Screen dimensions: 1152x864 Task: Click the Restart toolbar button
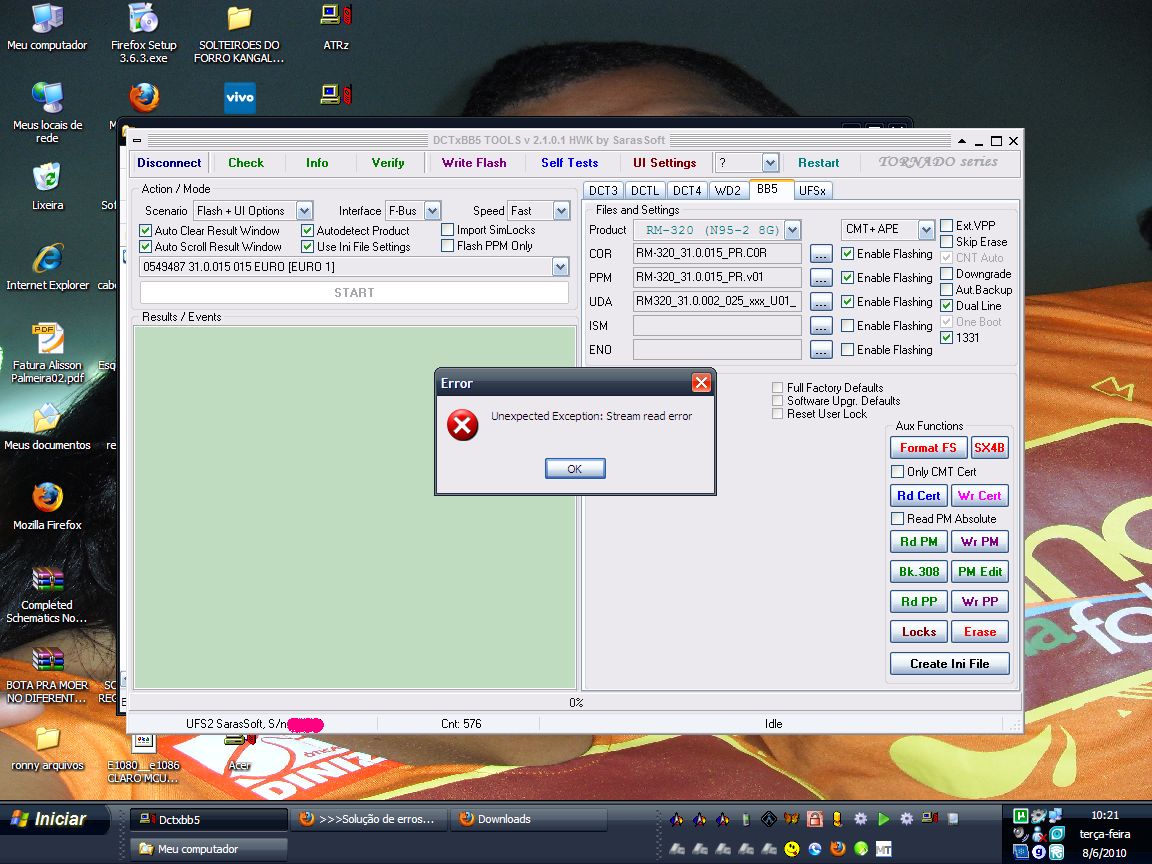click(x=818, y=163)
